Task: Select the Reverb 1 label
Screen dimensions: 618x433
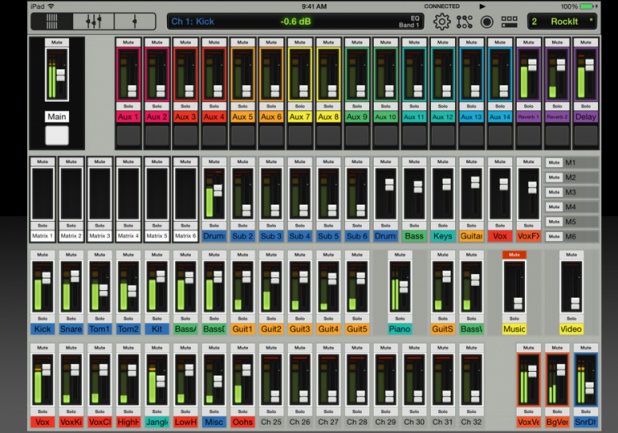Action: (528, 117)
